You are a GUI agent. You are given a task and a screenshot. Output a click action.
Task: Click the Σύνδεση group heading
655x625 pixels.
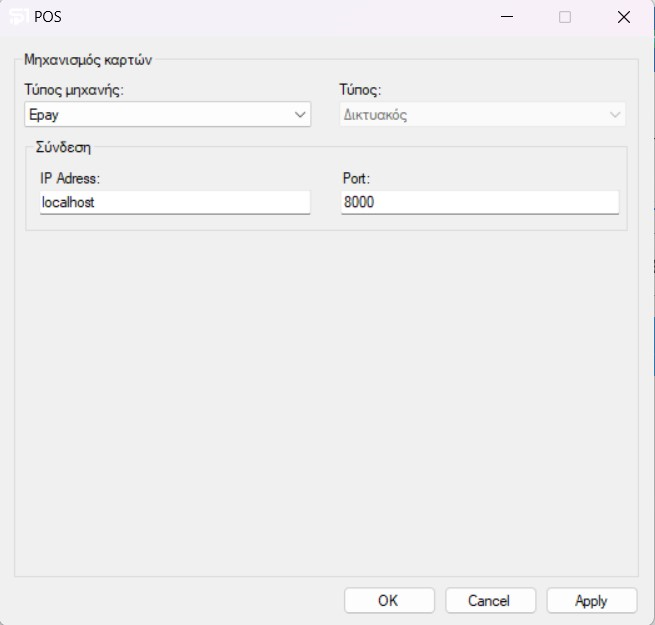pyautogui.click(x=63, y=147)
